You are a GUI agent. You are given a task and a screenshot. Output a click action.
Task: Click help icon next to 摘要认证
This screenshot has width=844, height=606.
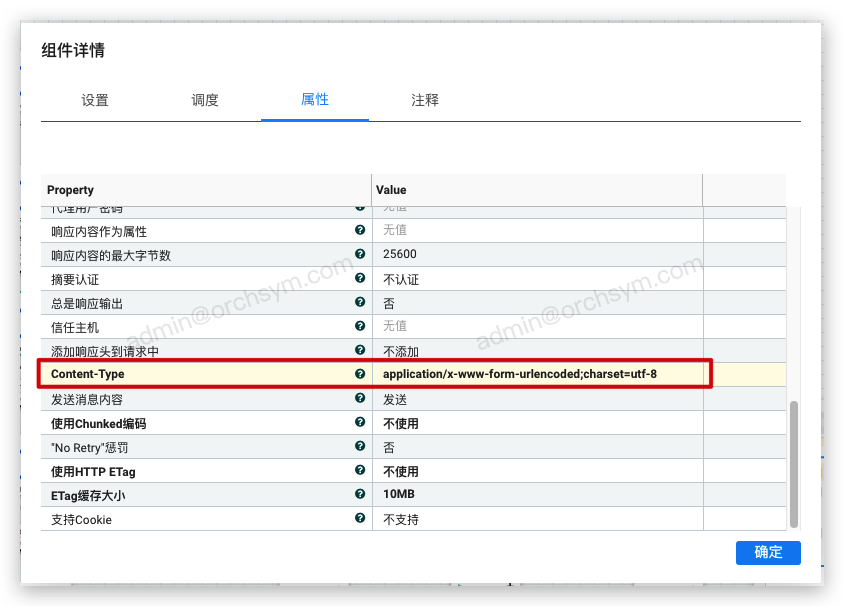tap(360, 278)
